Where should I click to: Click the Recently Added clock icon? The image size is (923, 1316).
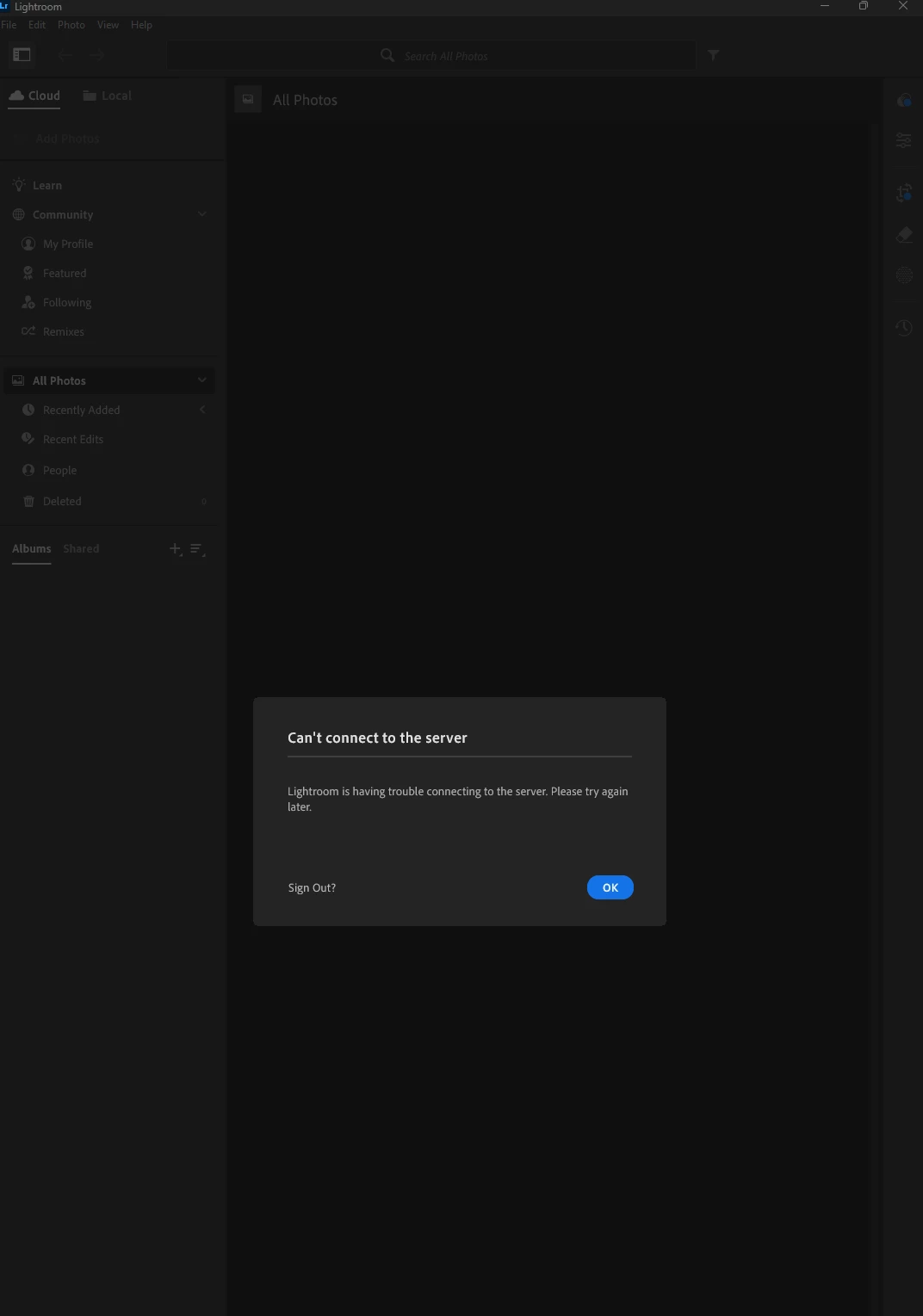pyautogui.click(x=28, y=410)
